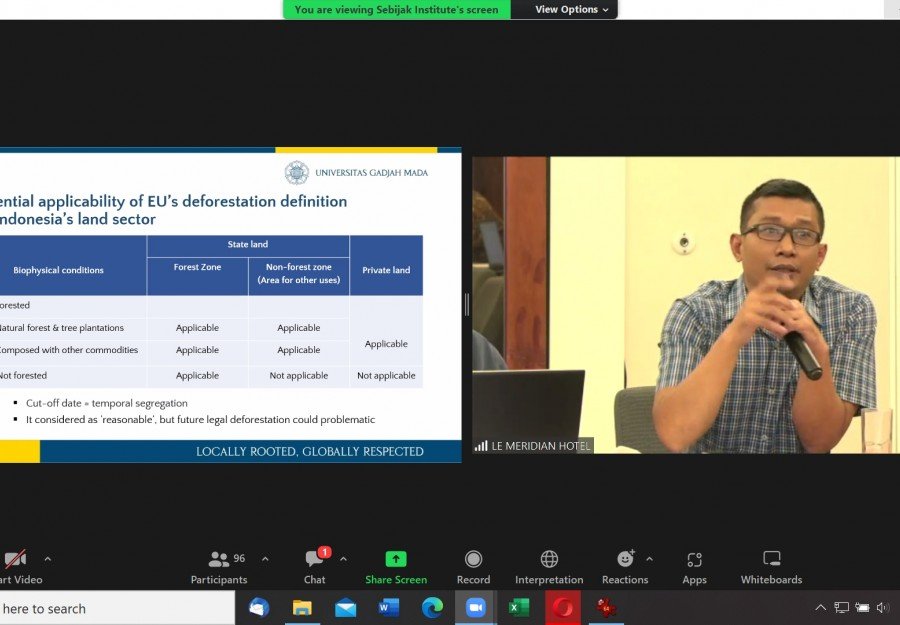Click the Sebijak Institute screen sharing banner
The width and height of the screenshot is (900, 625).
click(x=396, y=10)
